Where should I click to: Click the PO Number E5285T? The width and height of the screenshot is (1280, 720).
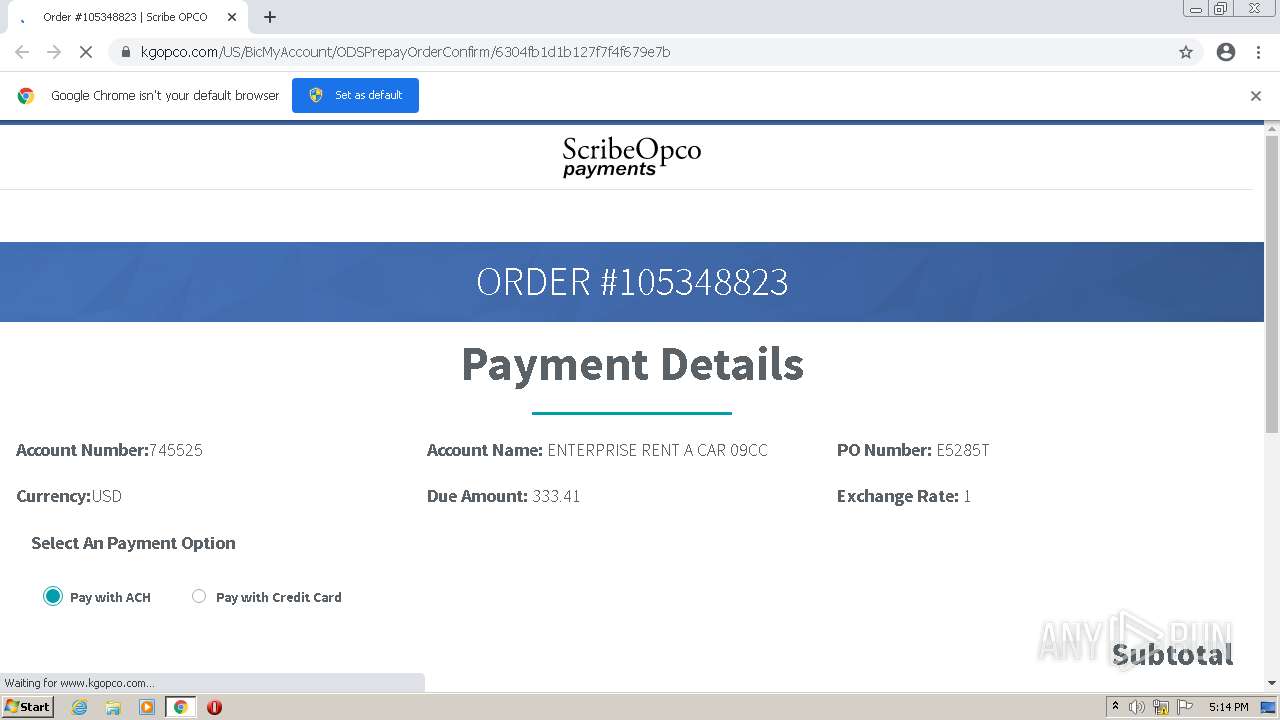point(913,450)
